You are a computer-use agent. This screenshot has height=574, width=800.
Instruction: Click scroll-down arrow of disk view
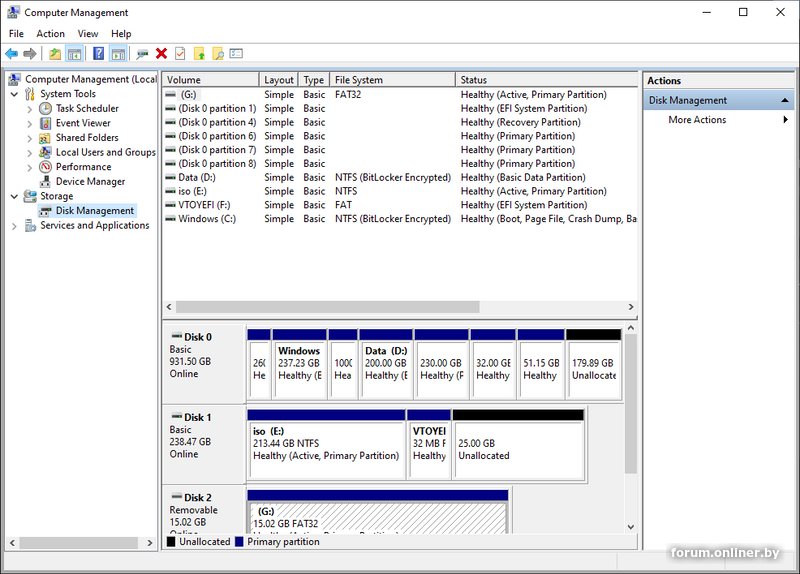tap(631, 527)
